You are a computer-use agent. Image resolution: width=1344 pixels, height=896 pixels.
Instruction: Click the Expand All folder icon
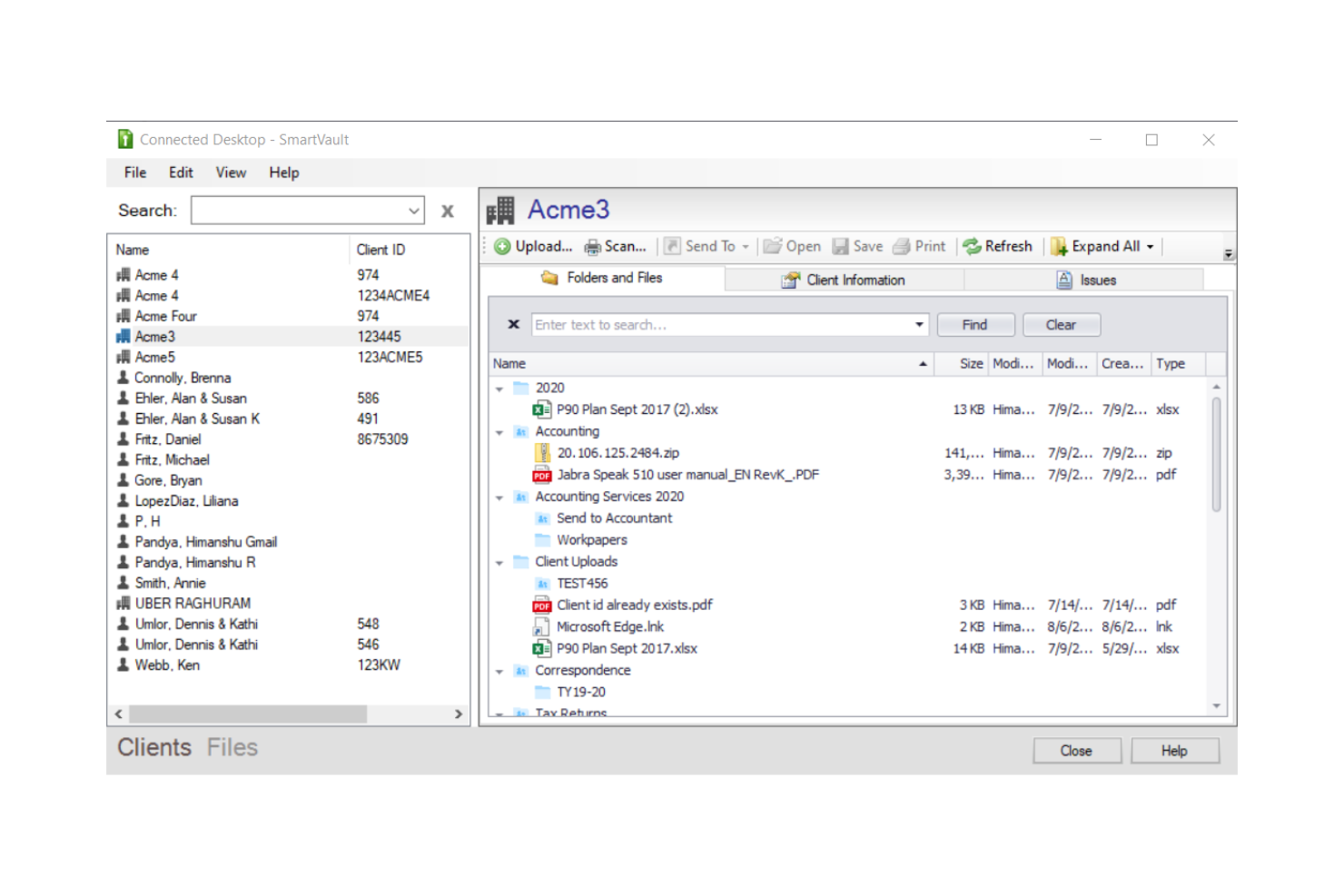click(x=1059, y=246)
